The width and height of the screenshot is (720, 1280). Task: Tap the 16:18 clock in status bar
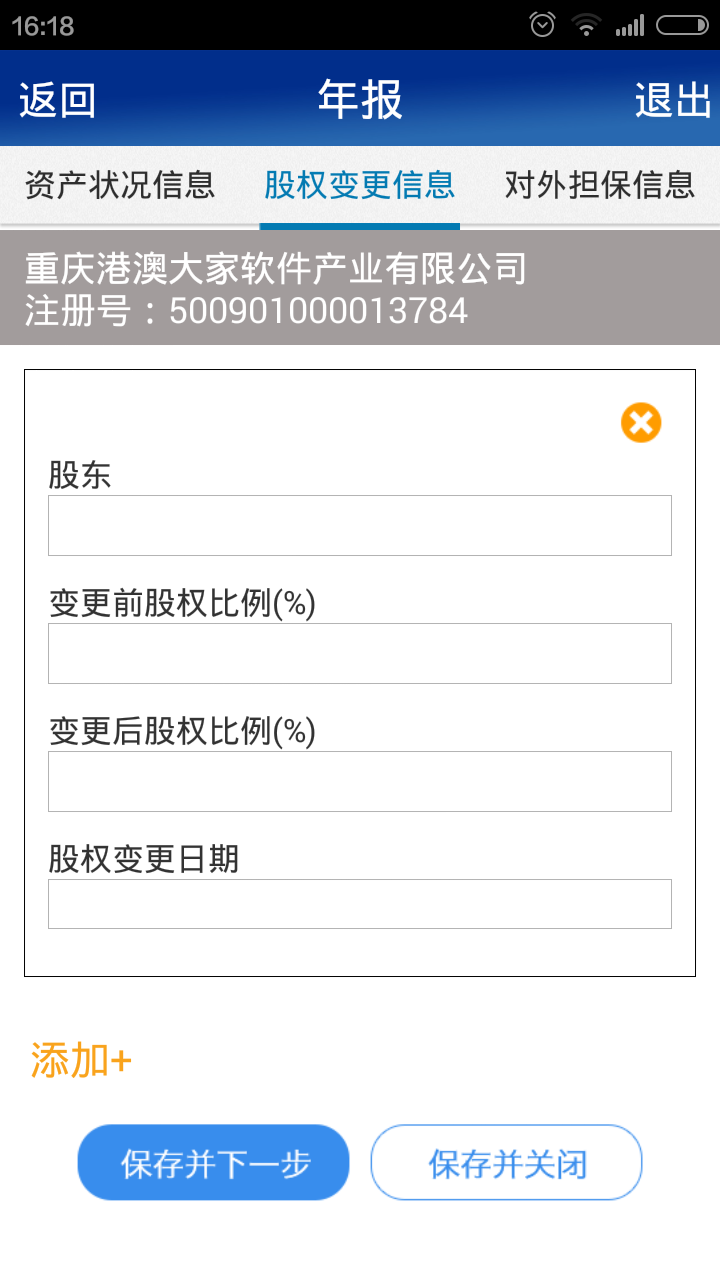(x=43, y=26)
